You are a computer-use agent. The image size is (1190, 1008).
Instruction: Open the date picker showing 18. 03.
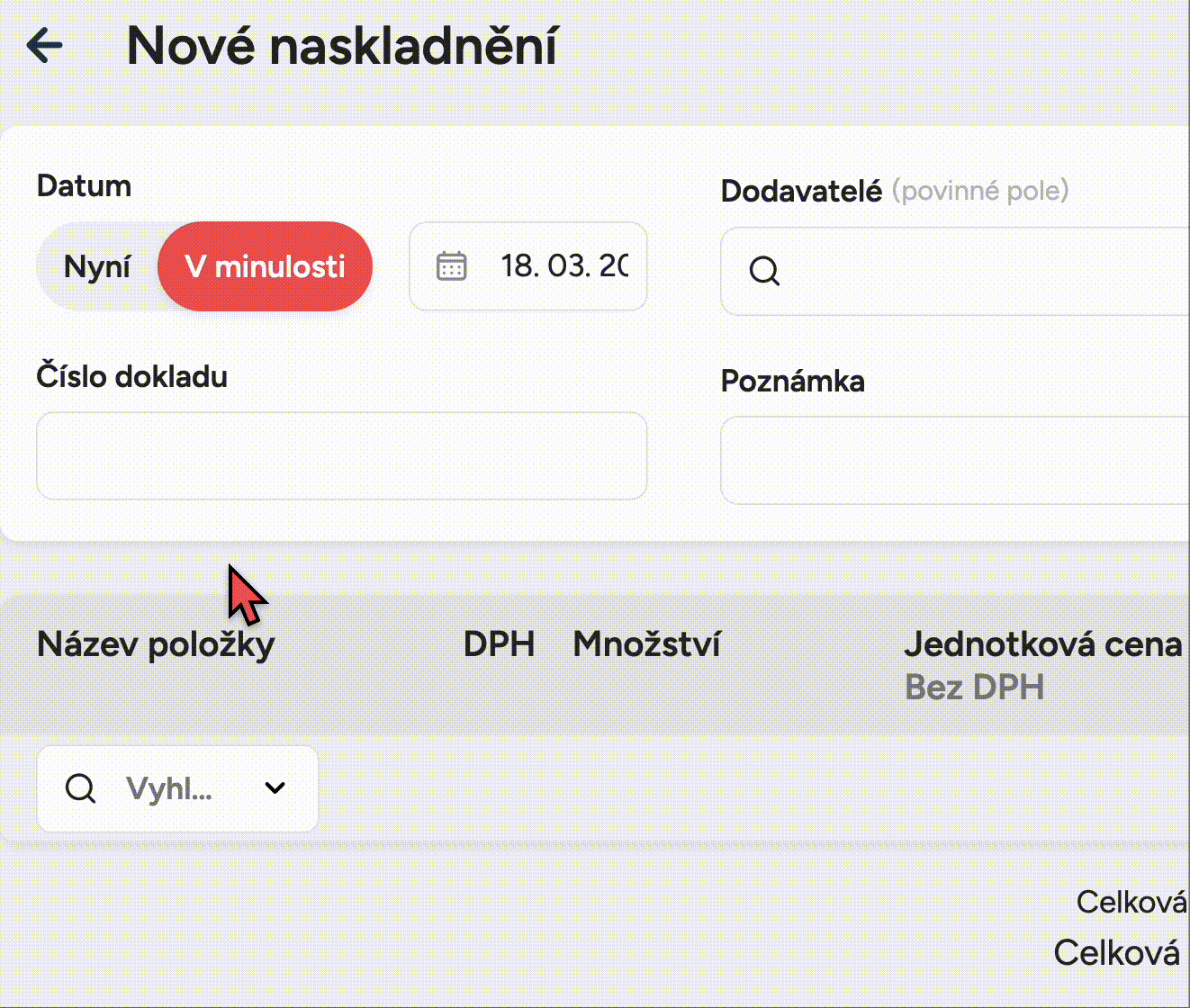tap(563, 266)
